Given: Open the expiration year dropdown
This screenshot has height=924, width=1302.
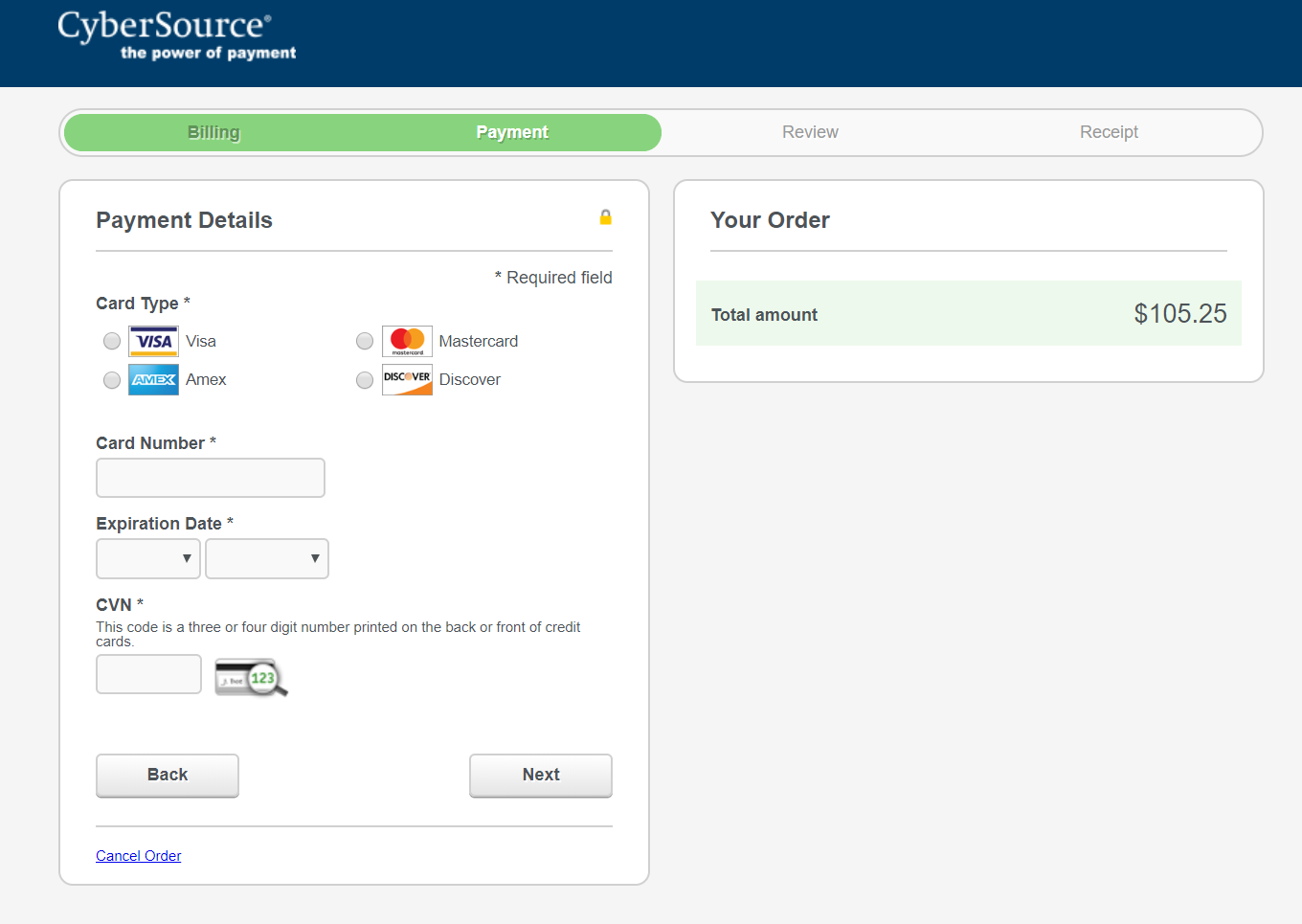Looking at the screenshot, I should pos(267,558).
